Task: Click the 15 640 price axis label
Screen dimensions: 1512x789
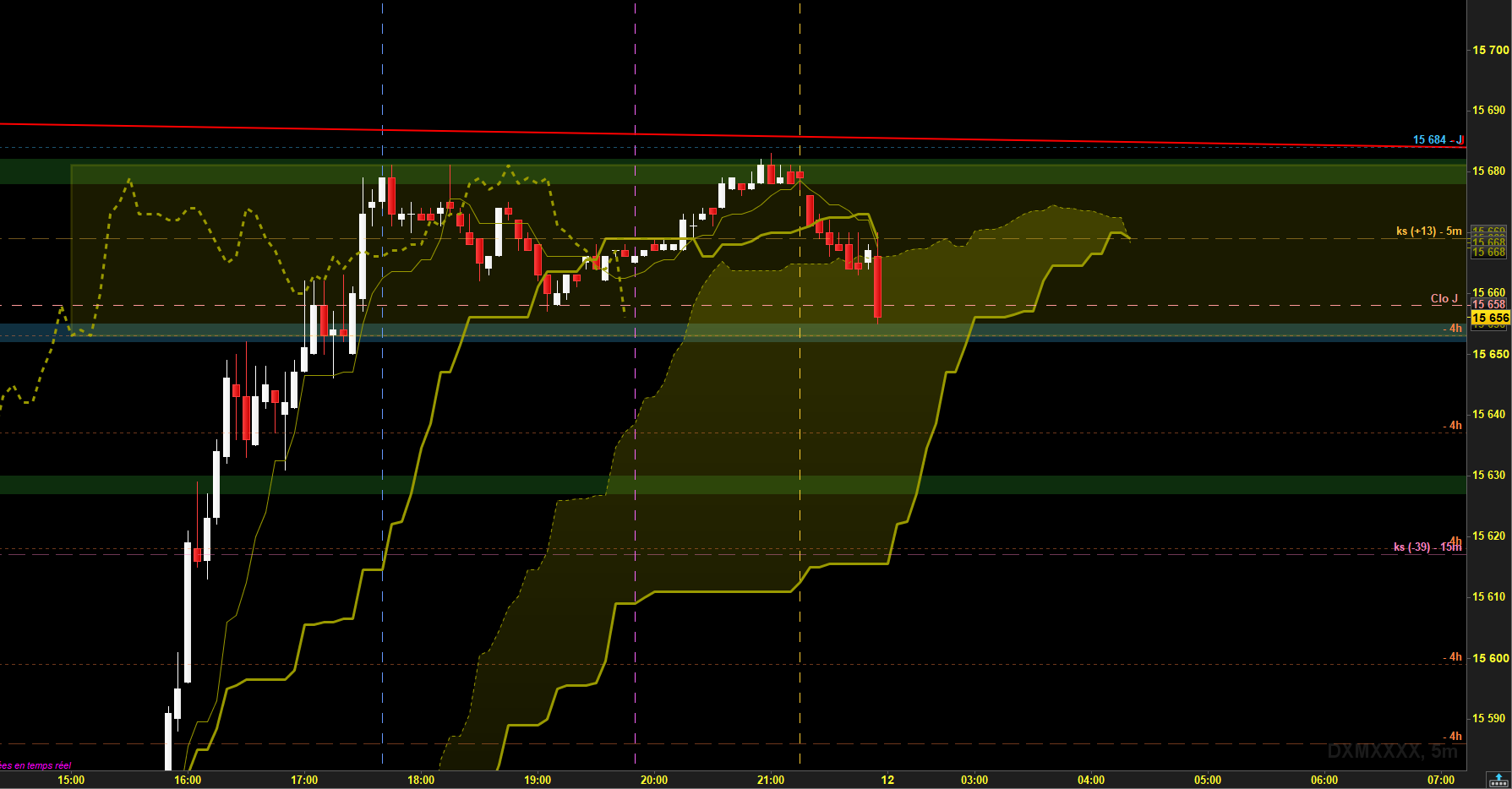Action: (x=1489, y=414)
